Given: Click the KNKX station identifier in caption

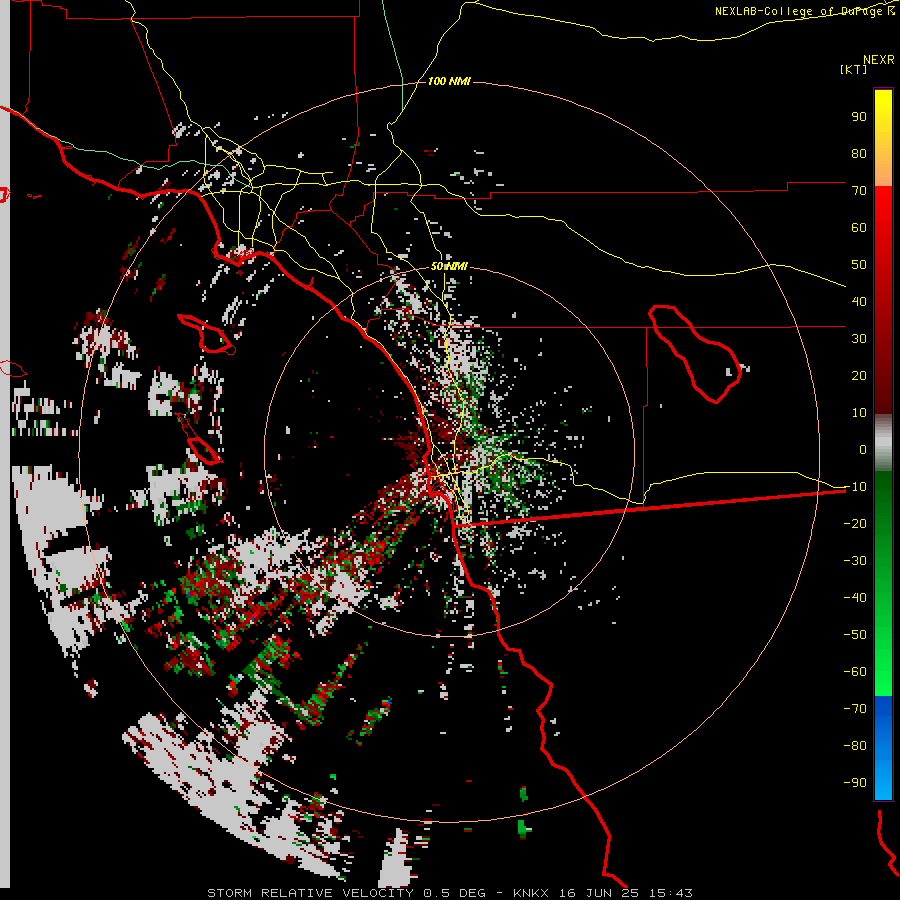Looking at the screenshot, I should (531, 893).
